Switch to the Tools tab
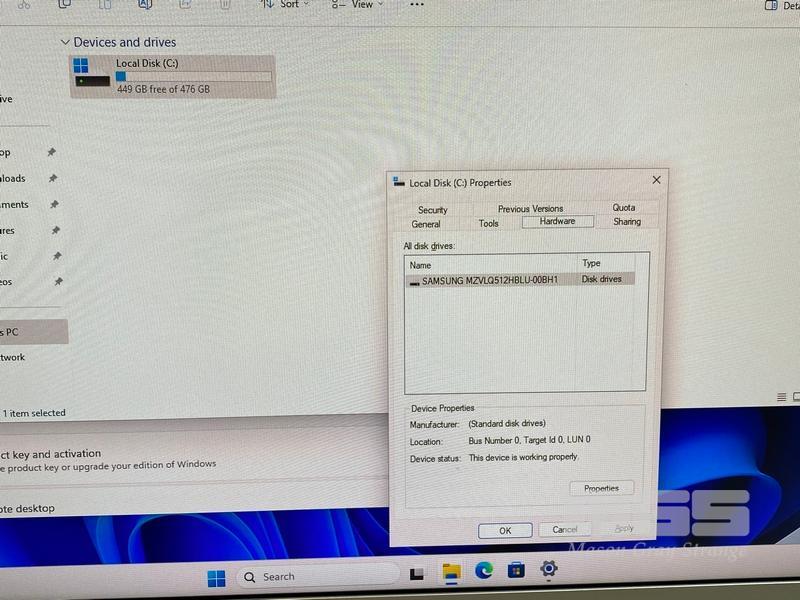Viewport: 800px width, 600px height. [488, 223]
